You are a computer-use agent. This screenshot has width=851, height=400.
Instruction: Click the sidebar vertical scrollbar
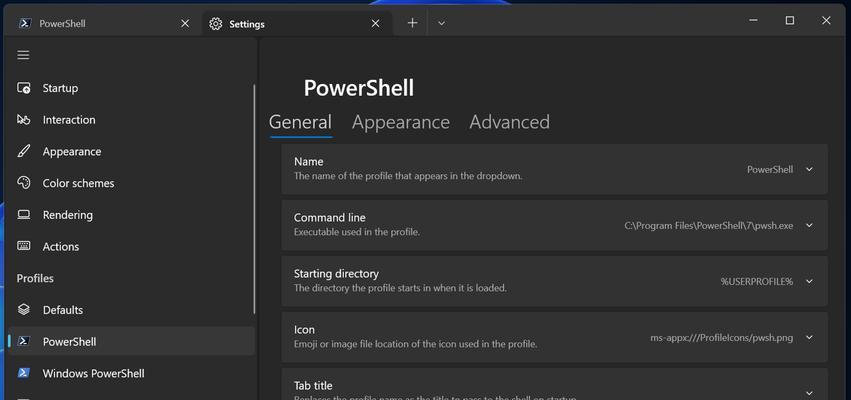[x=254, y=199]
